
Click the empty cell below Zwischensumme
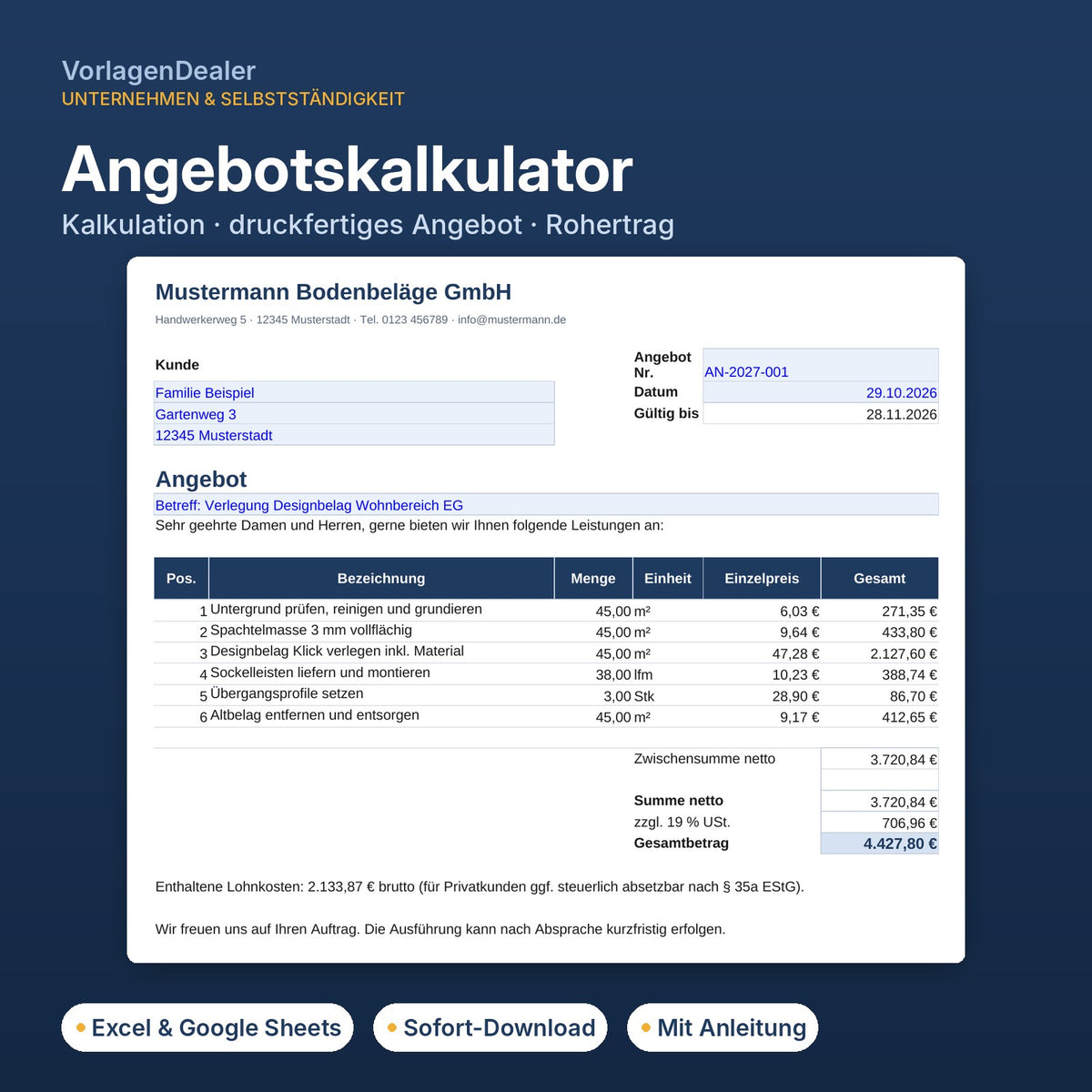[879, 780]
